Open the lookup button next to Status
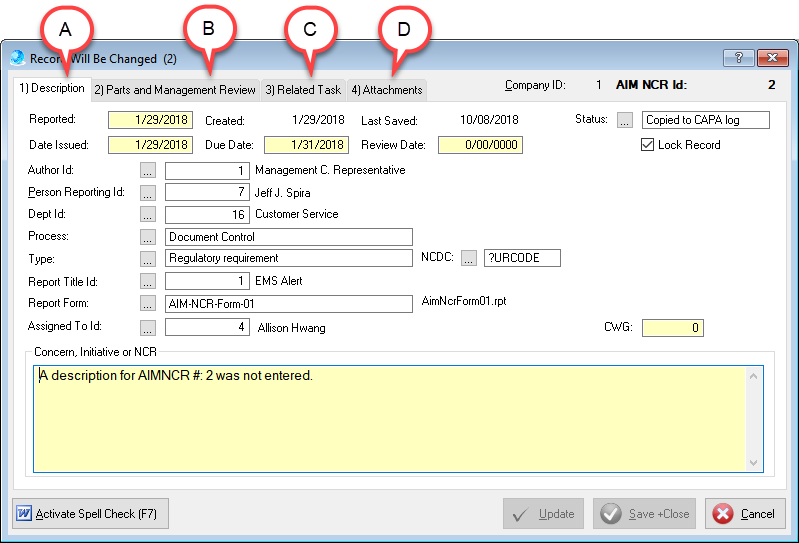This screenshot has width=799, height=543. pyautogui.click(x=625, y=120)
